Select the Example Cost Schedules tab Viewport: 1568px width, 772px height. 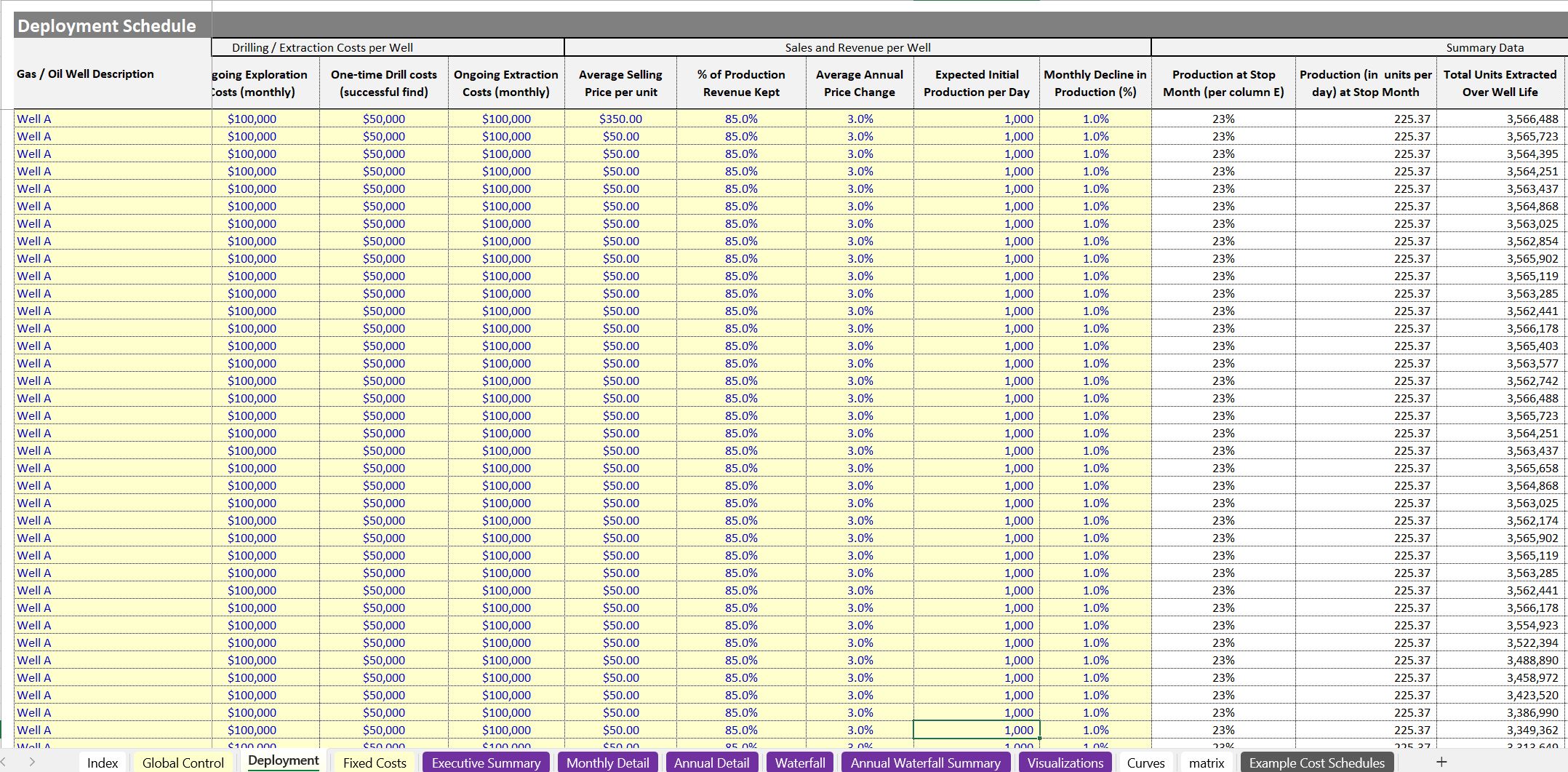[1316, 763]
